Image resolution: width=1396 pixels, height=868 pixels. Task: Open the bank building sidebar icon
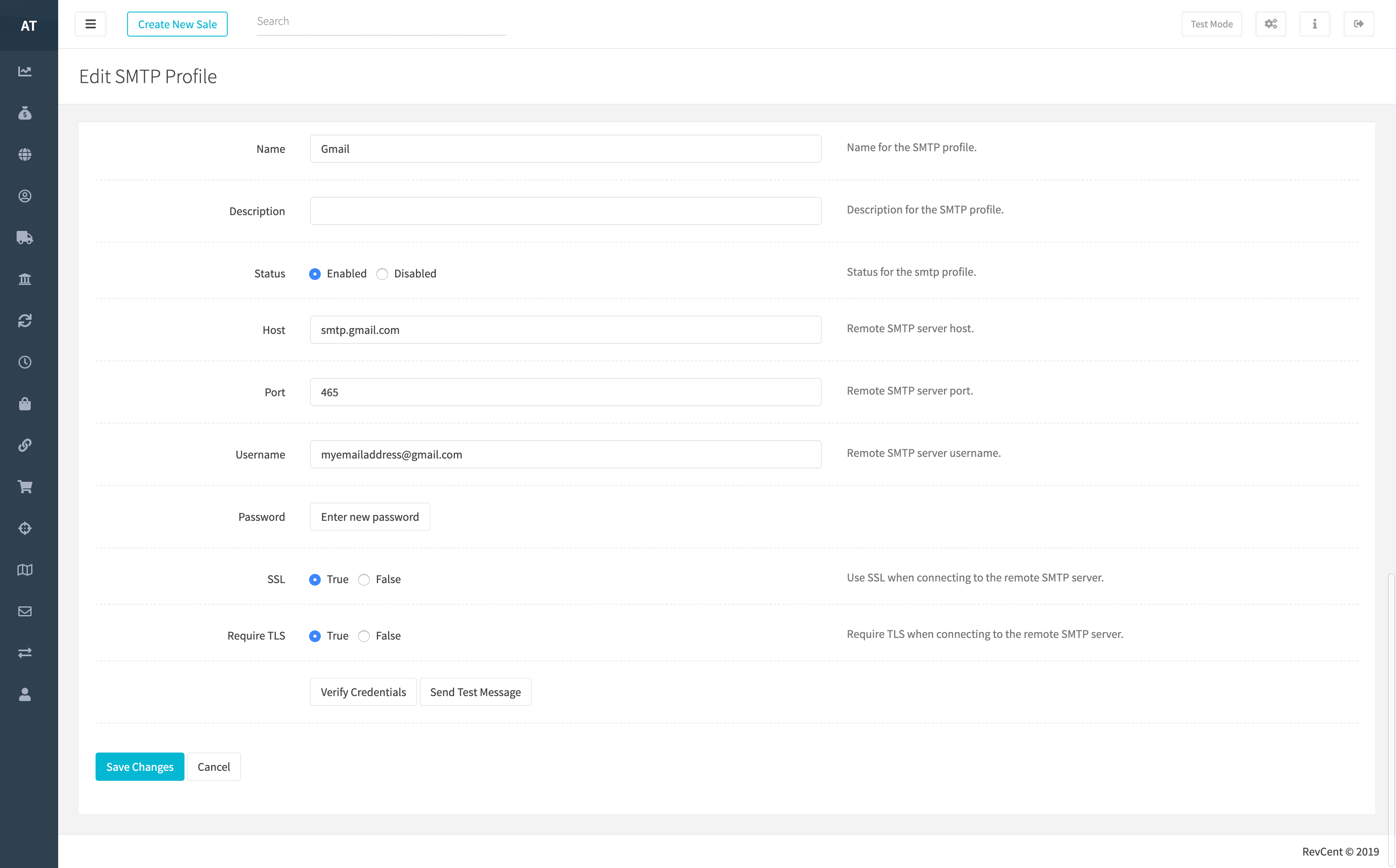pos(25,279)
